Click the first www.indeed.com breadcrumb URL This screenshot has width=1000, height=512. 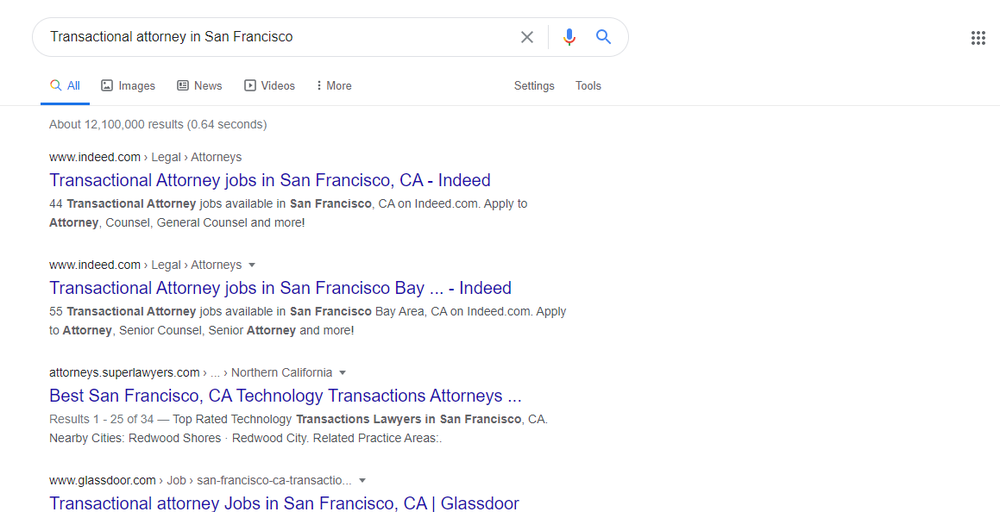pos(145,157)
